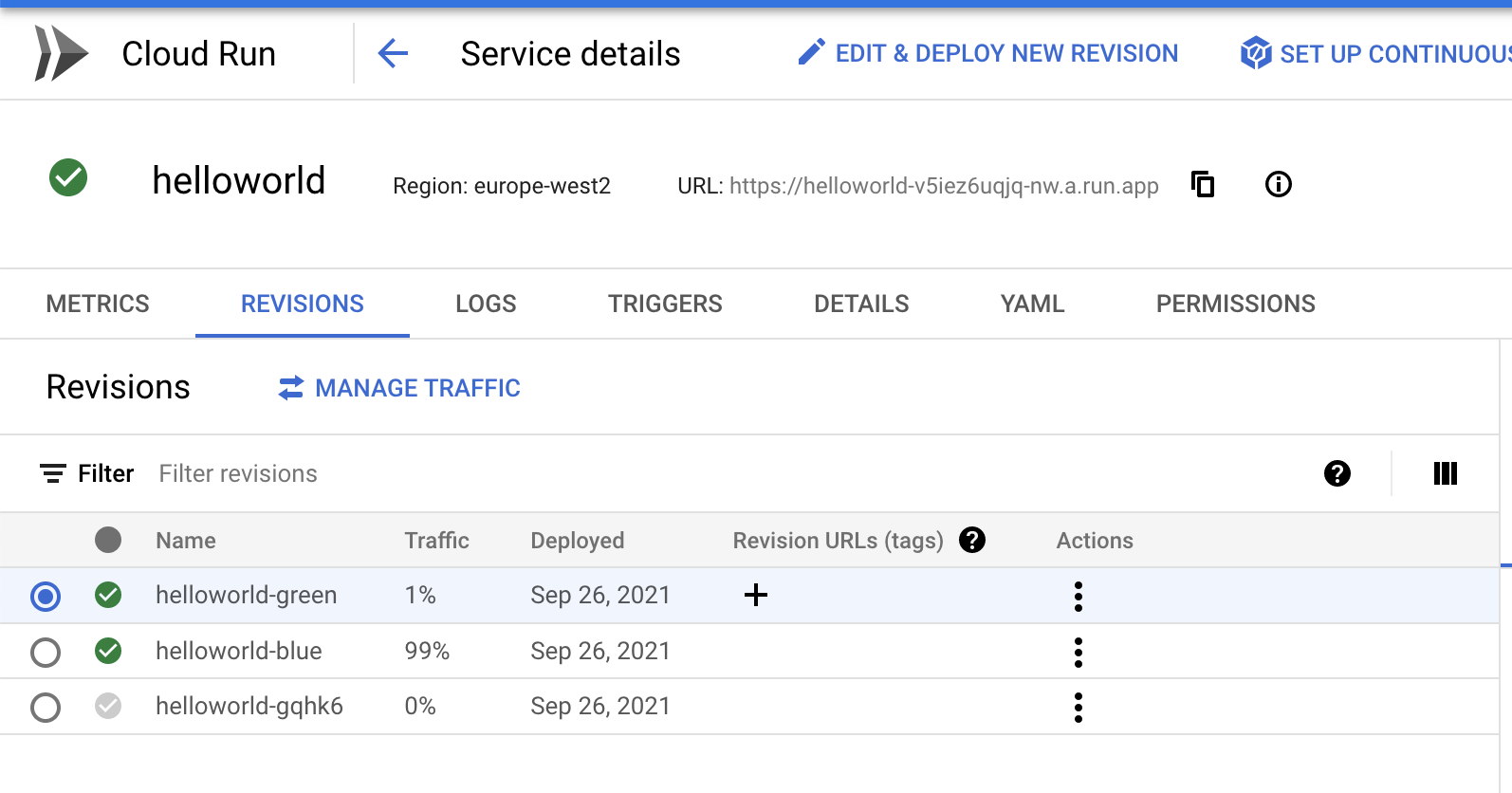
Task: Switch to the Revisions tab
Action: tap(303, 304)
